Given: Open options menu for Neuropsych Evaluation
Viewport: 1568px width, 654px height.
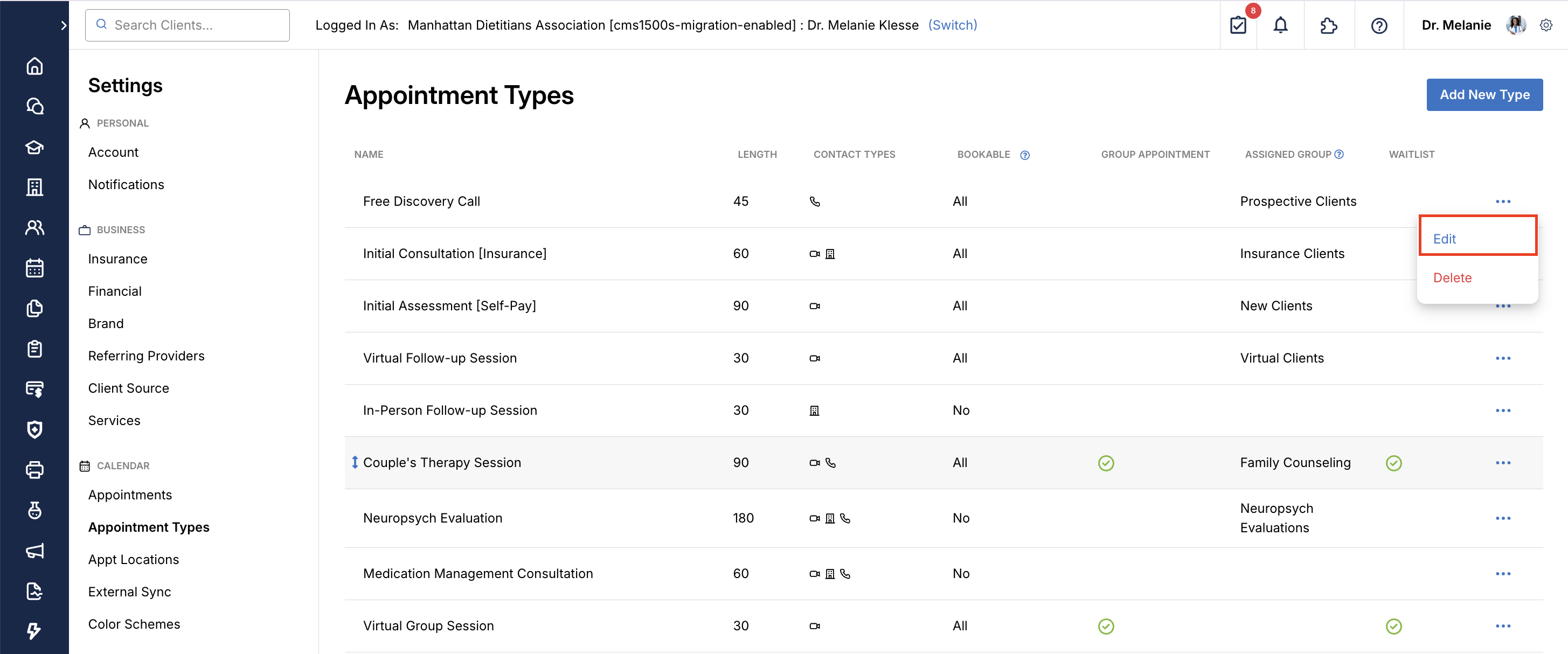Looking at the screenshot, I should [1502, 518].
